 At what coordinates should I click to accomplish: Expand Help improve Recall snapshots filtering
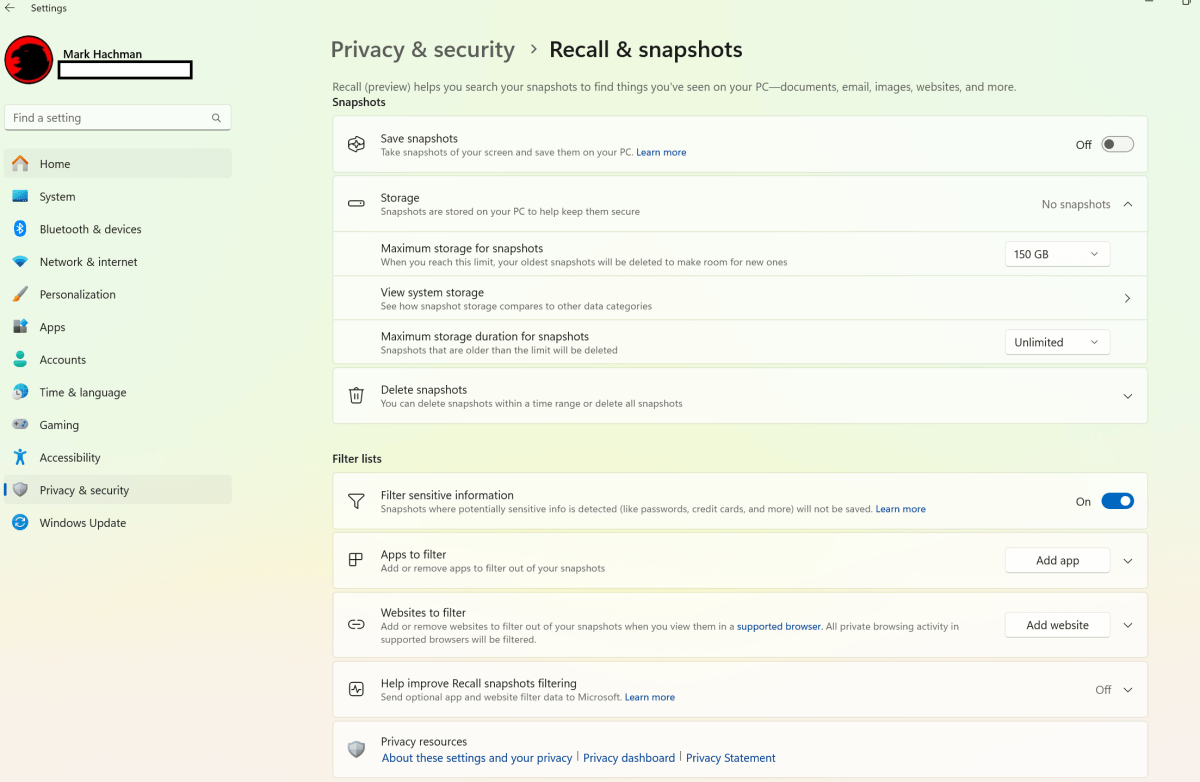1127,690
